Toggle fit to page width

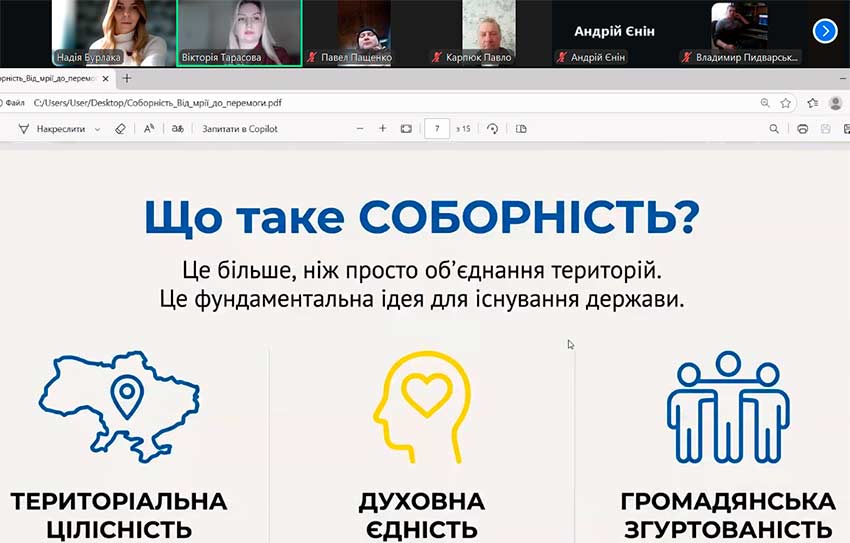(x=406, y=129)
